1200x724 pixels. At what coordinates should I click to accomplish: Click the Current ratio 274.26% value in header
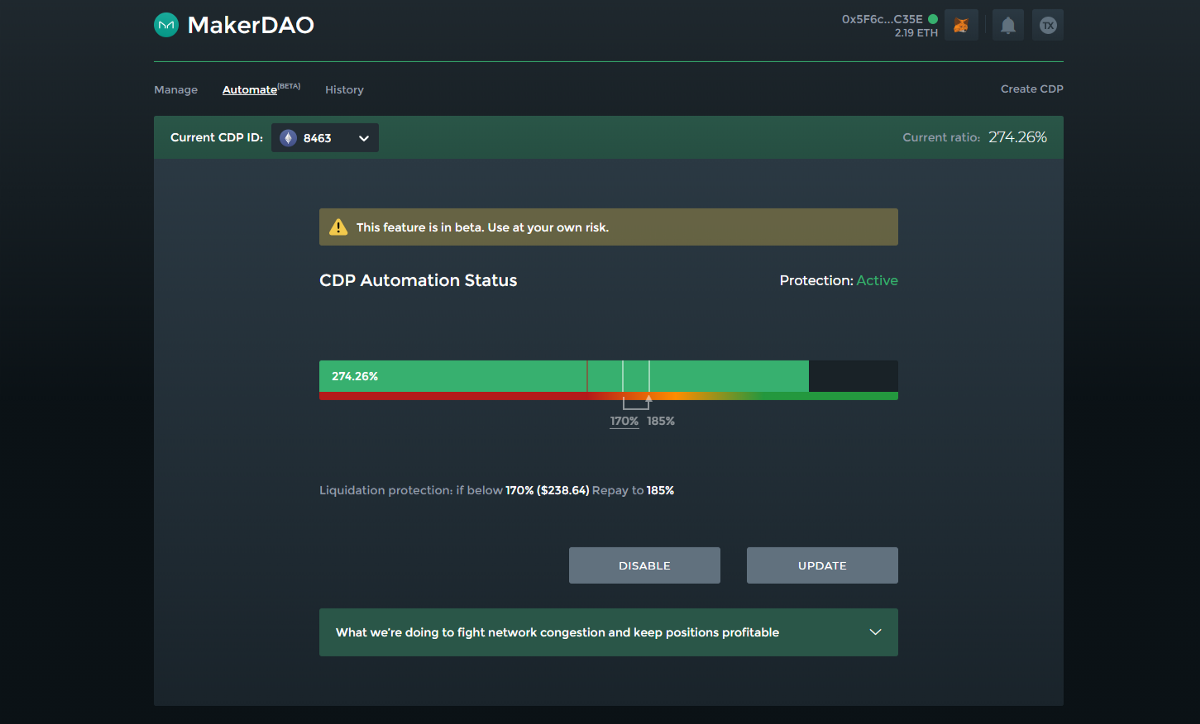click(x=1018, y=137)
